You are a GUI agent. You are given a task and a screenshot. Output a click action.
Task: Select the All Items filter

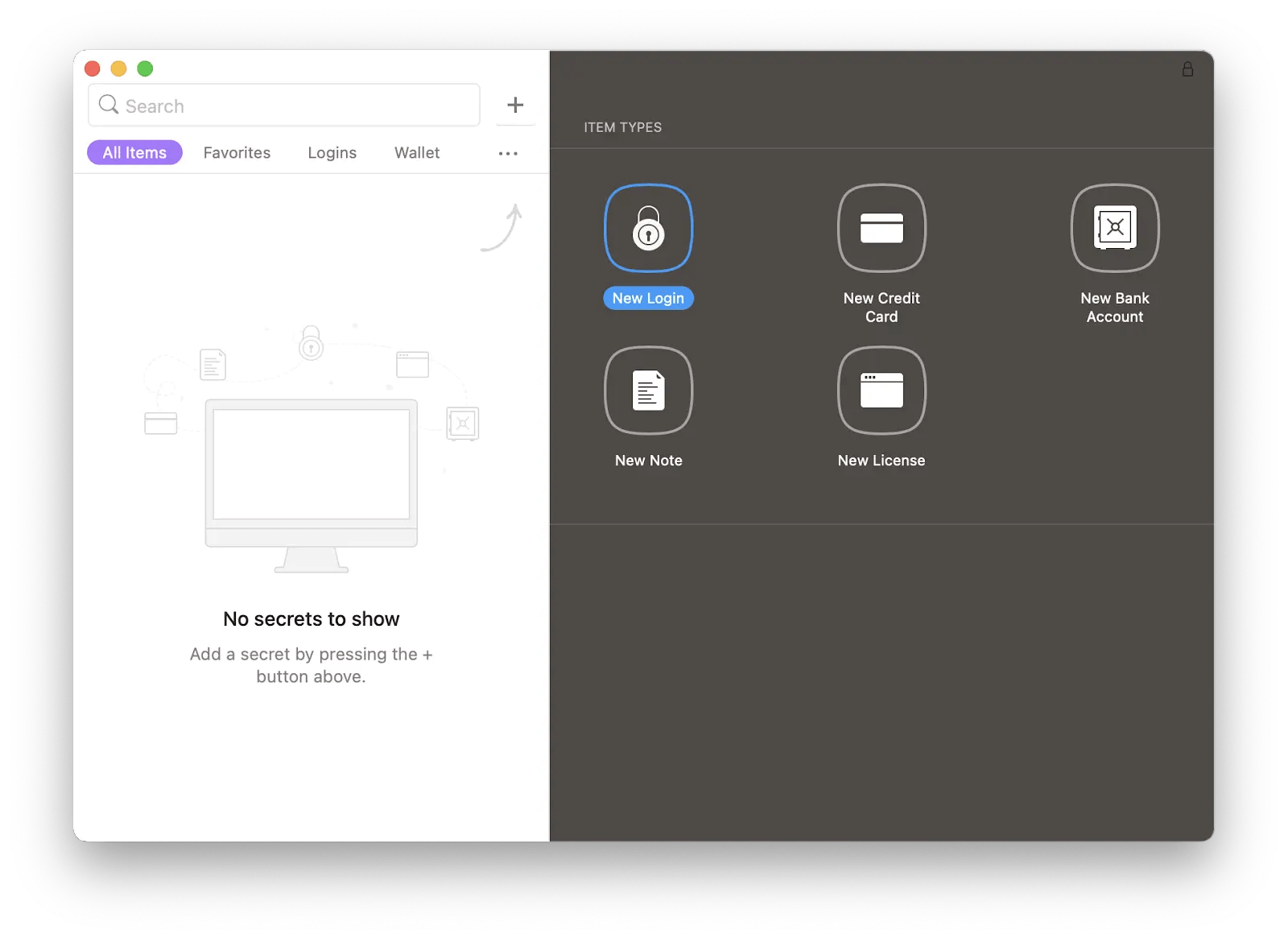click(134, 152)
